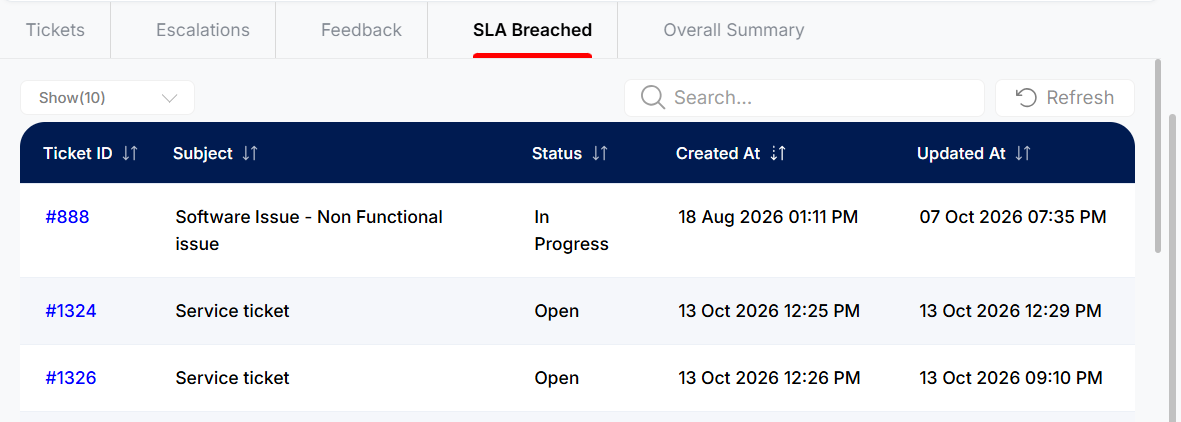Click '07 Oct 2026 07:35 PM' updated date
This screenshot has width=1181, height=422.
pyautogui.click(x=1013, y=217)
